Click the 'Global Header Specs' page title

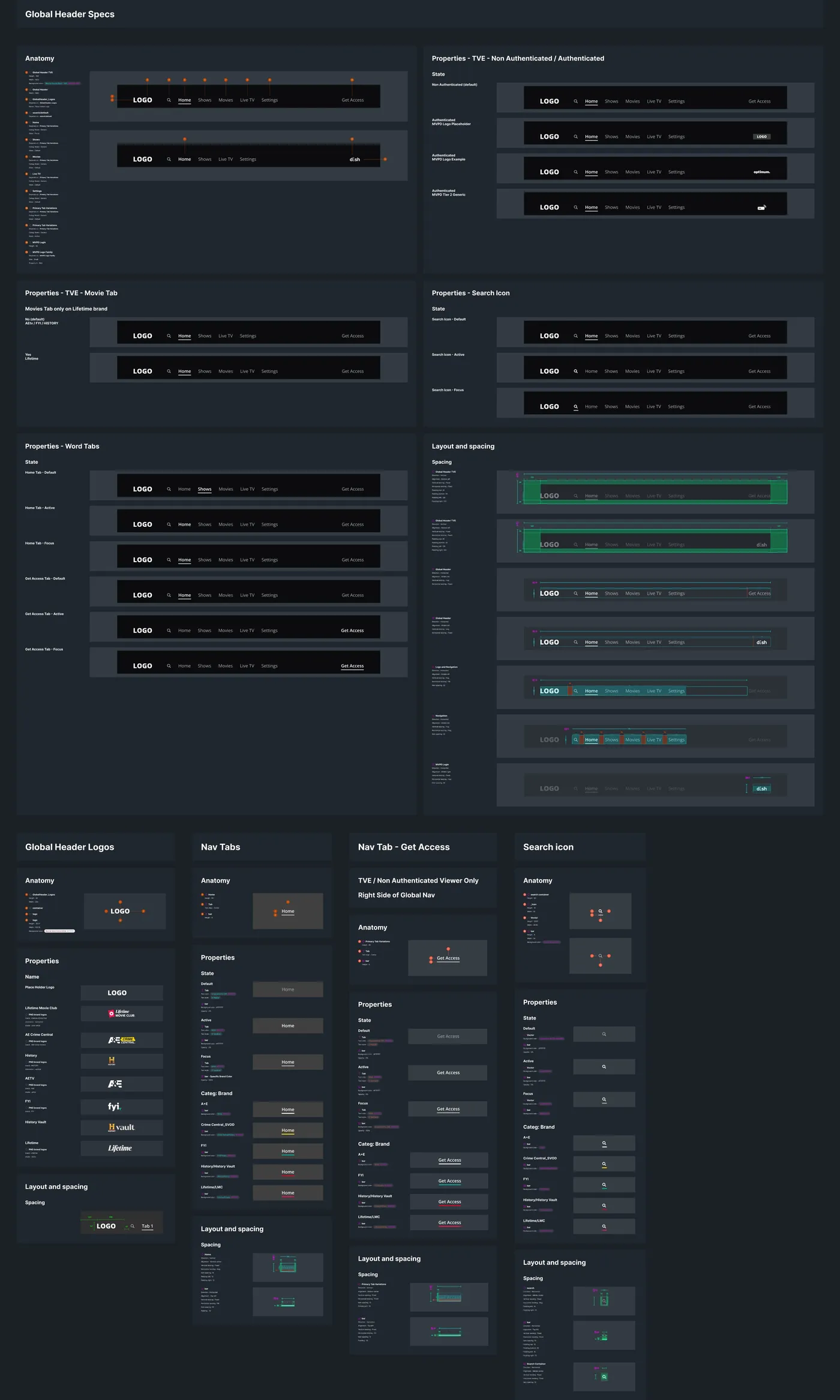70,14
